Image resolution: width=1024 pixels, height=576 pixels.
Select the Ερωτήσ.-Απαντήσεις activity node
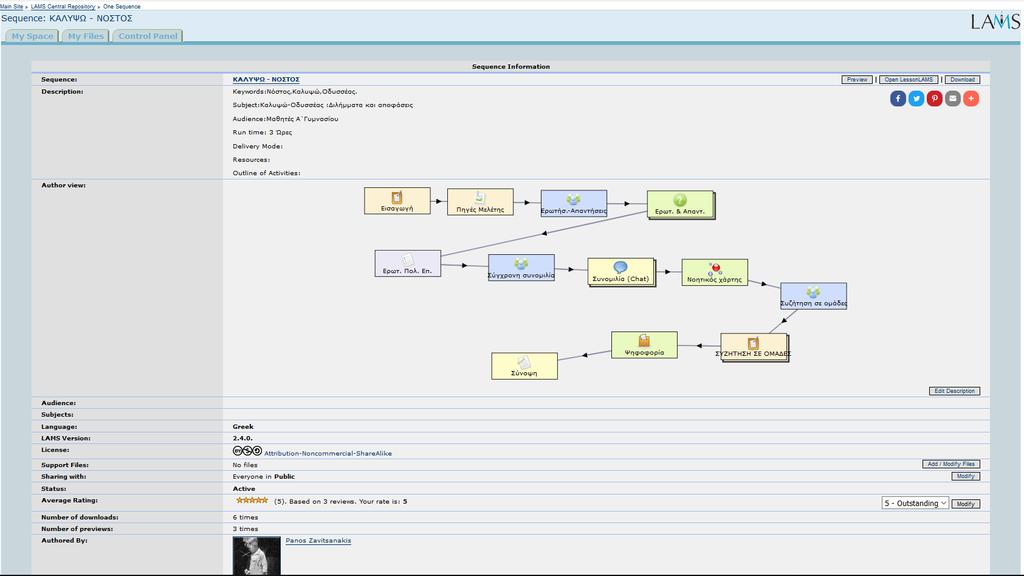[x=573, y=203]
